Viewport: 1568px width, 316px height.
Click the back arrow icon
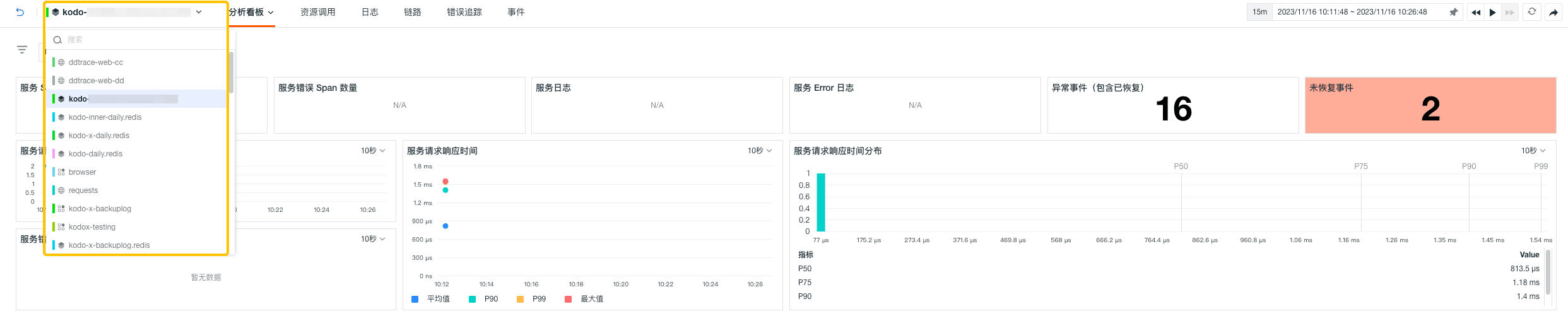coord(20,12)
